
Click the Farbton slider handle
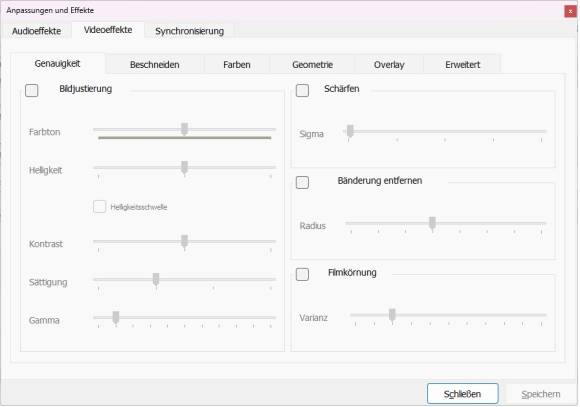click(185, 129)
